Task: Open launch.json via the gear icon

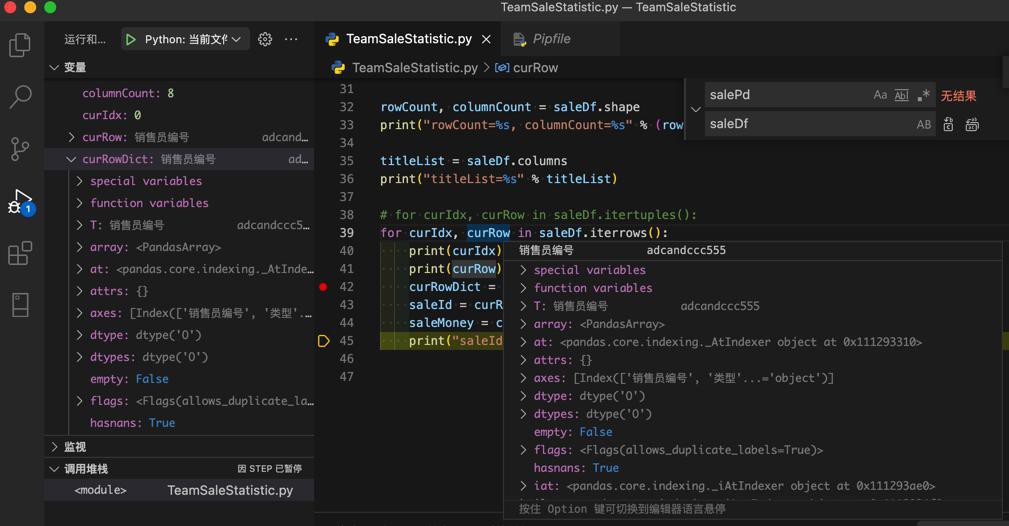Action: pos(265,40)
